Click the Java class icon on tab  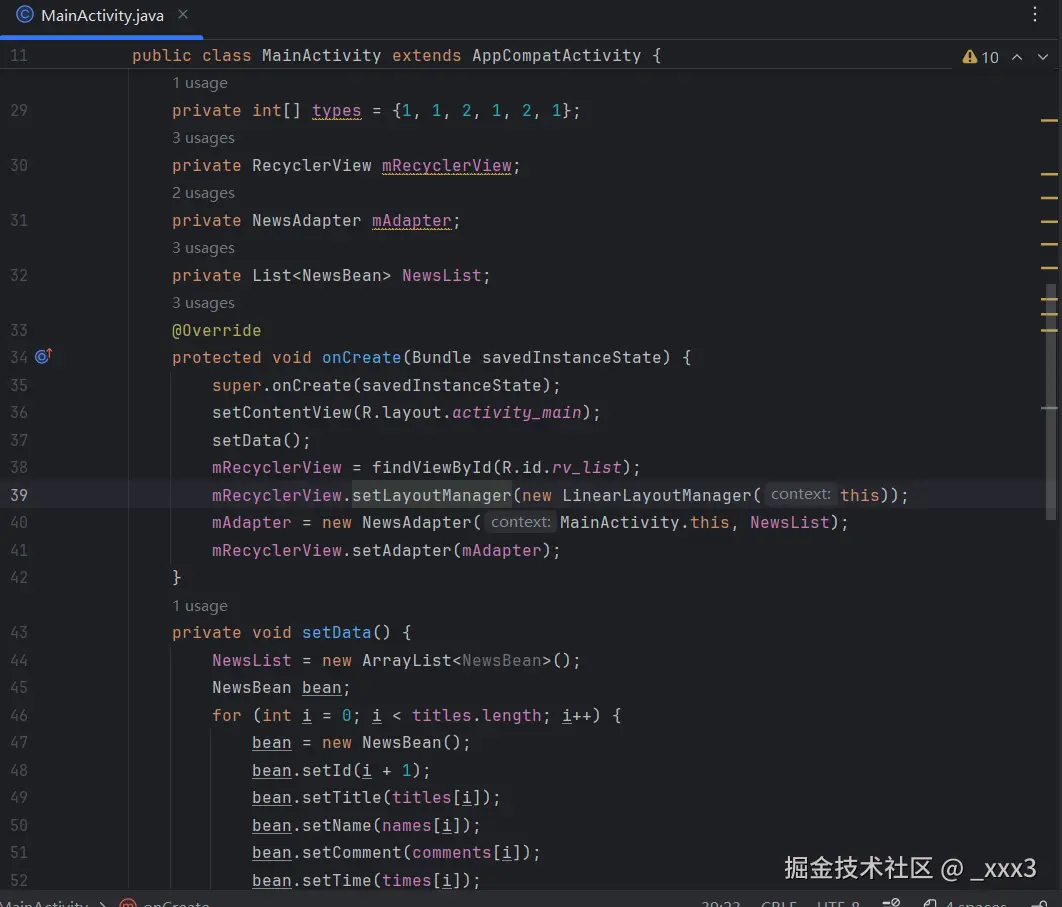24,14
